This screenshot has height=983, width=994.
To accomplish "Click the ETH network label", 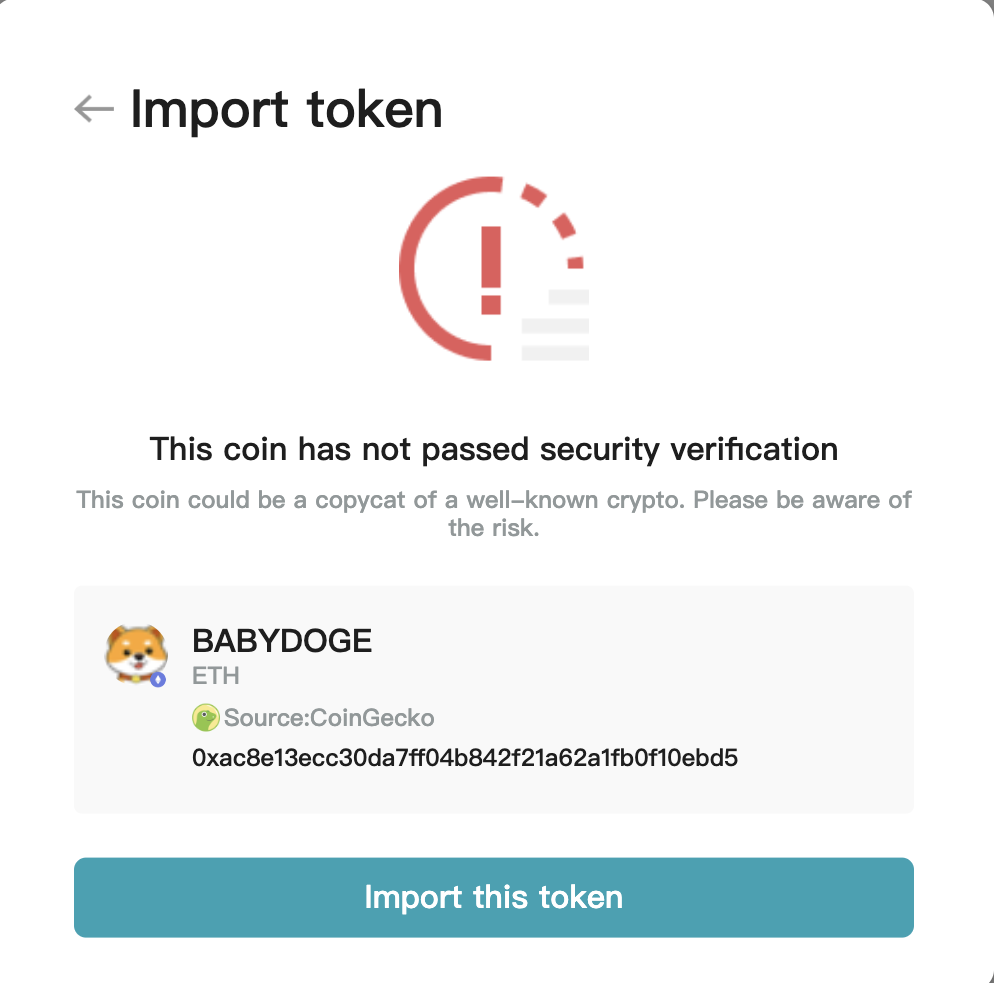I will tap(216, 676).
